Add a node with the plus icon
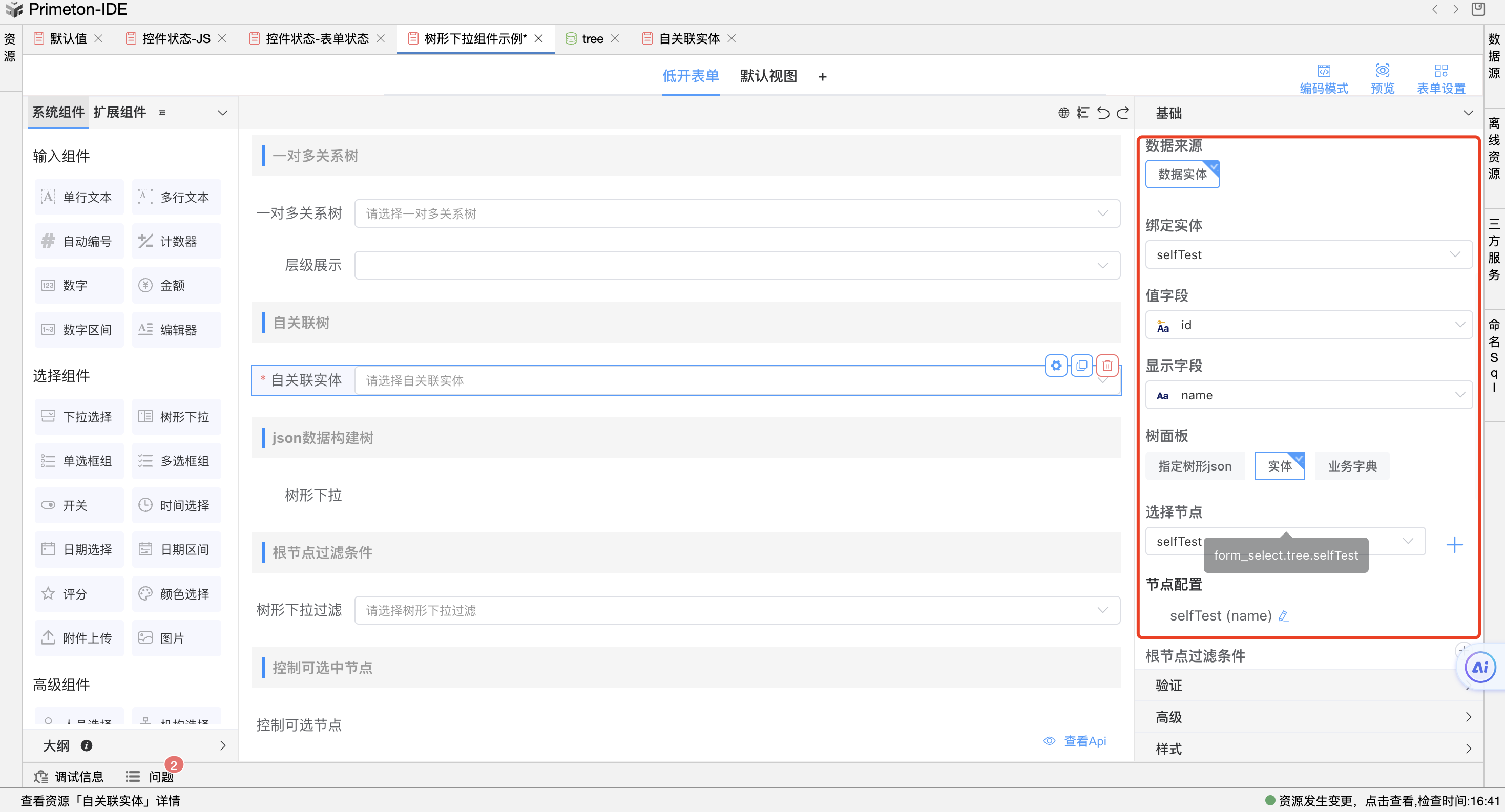 click(1454, 544)
